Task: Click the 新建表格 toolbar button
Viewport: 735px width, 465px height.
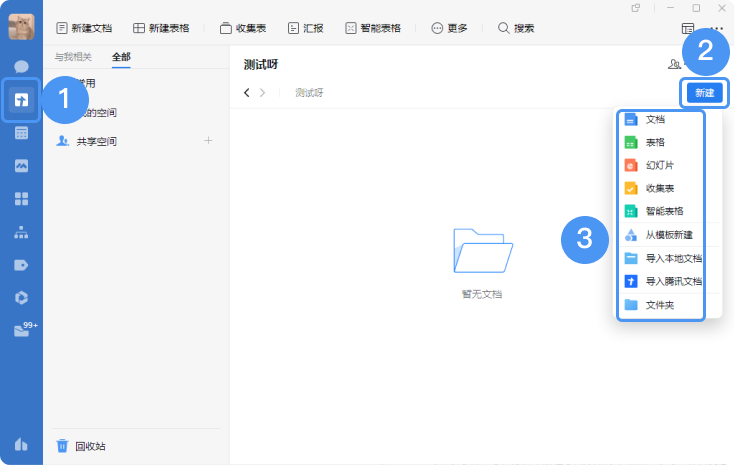Action: [161, 28]
